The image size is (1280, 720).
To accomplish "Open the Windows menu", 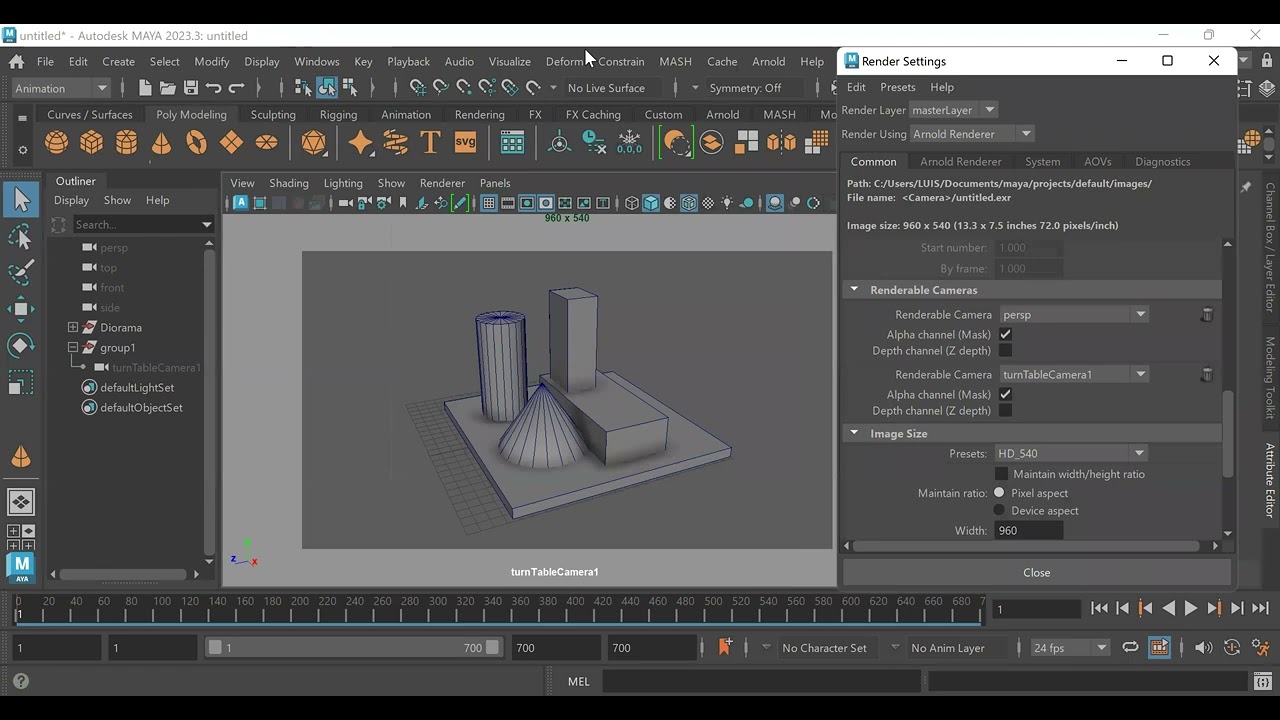I will click(317, 62).
